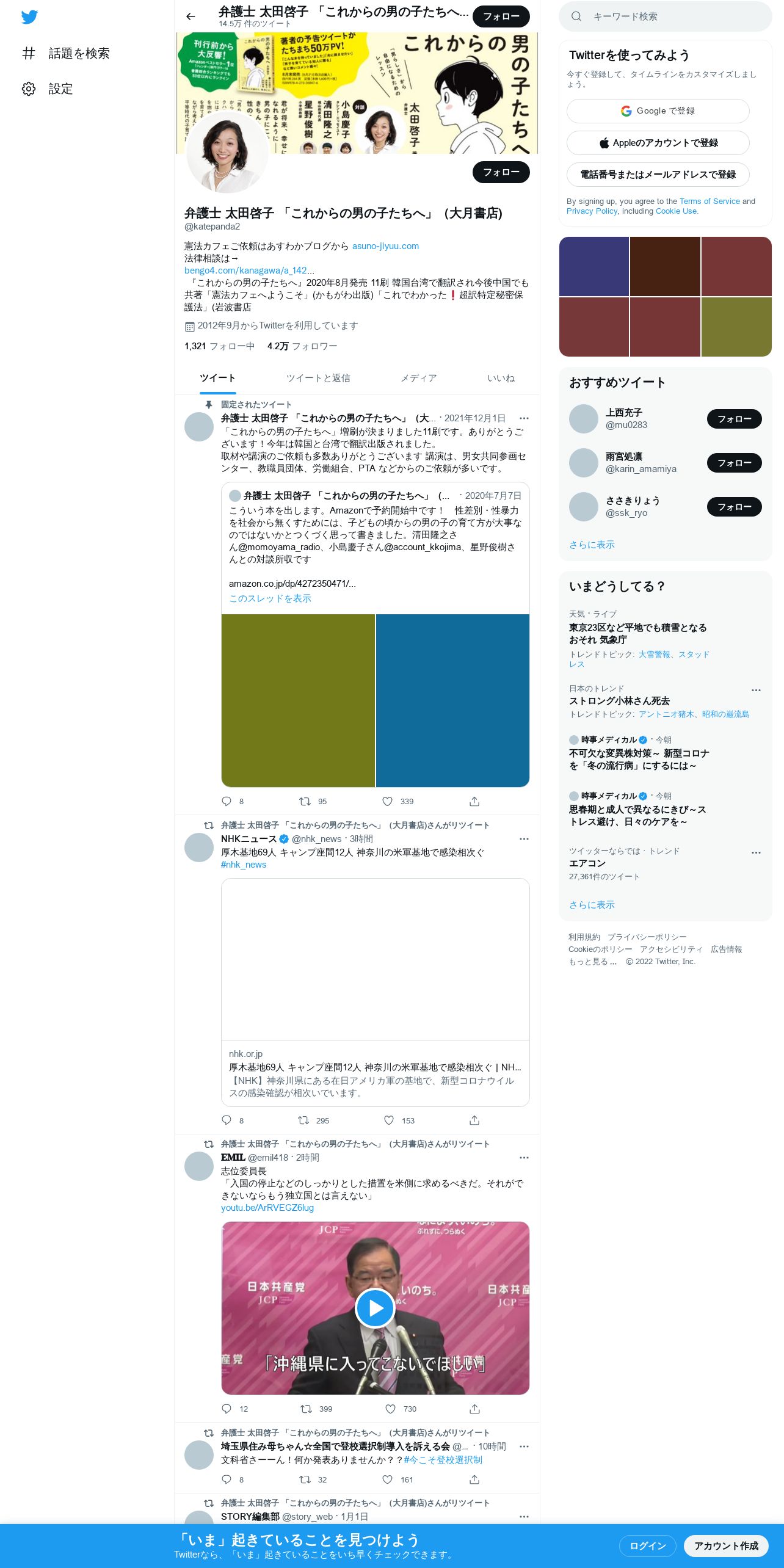
Task: Click the search magnifier icon
Action: click(576, 16)
